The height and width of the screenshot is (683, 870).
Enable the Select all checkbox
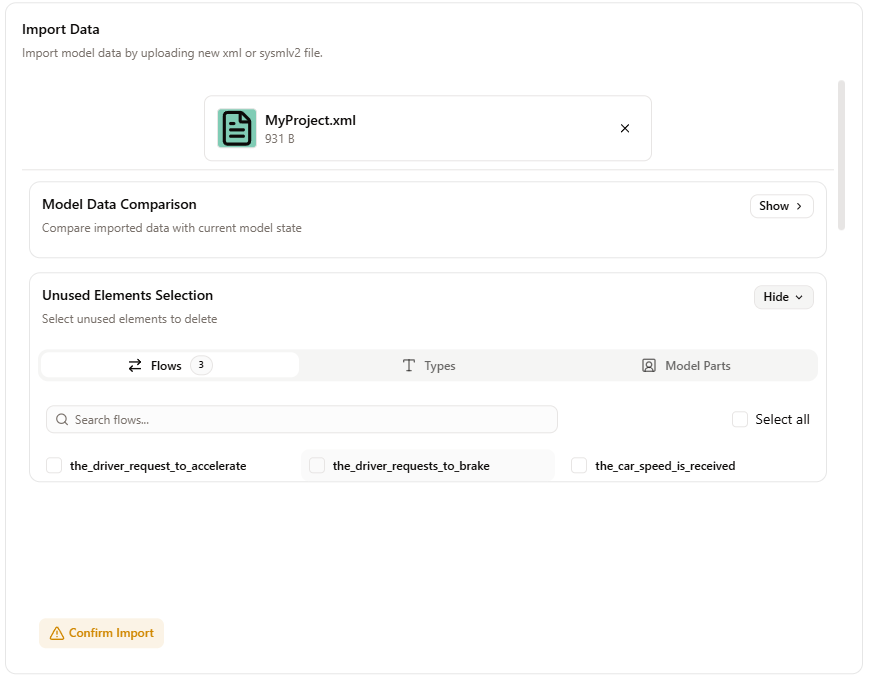[x=740, y=419]
